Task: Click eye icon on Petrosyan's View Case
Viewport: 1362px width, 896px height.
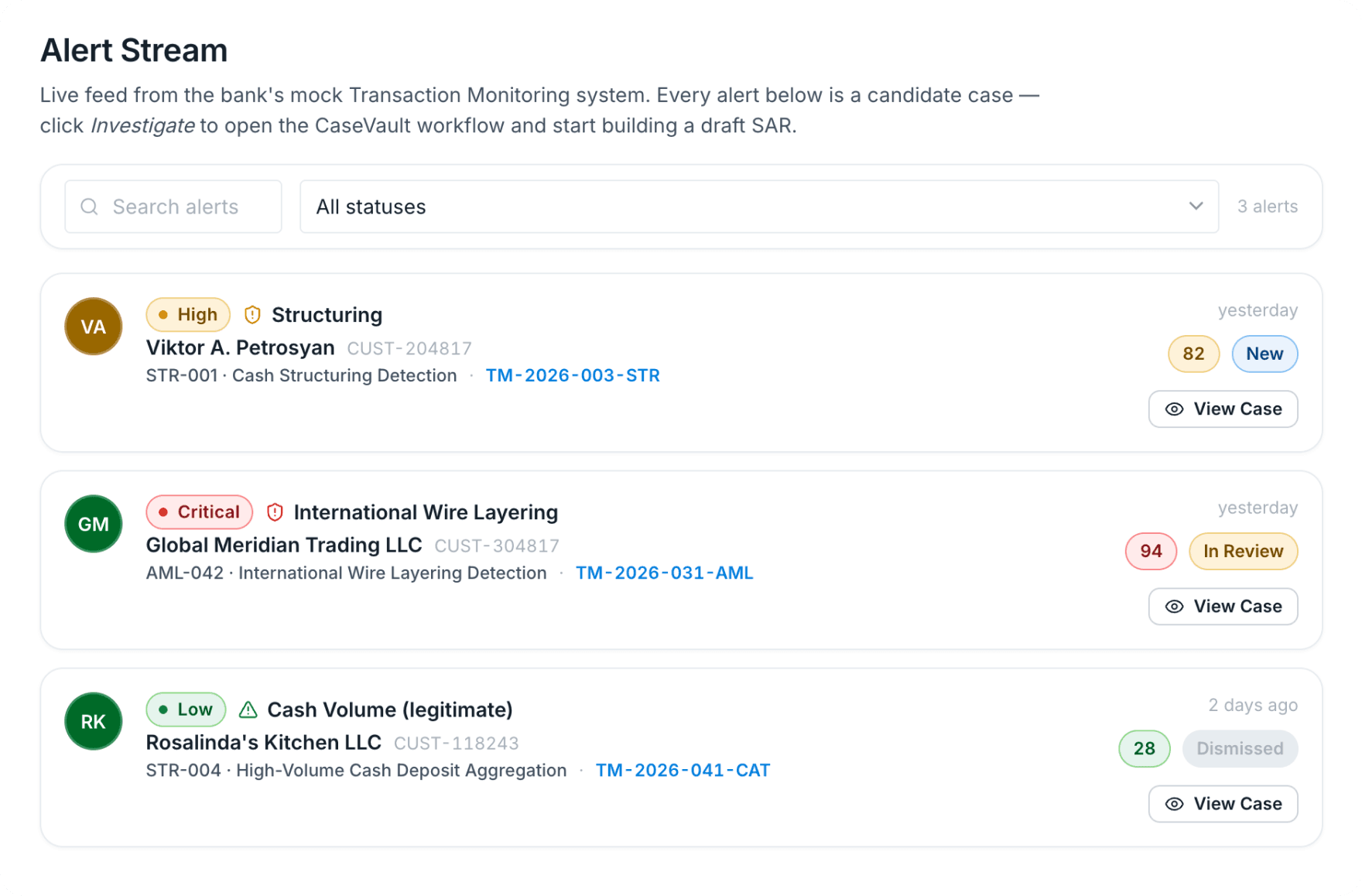Action: click(1174, 409)
